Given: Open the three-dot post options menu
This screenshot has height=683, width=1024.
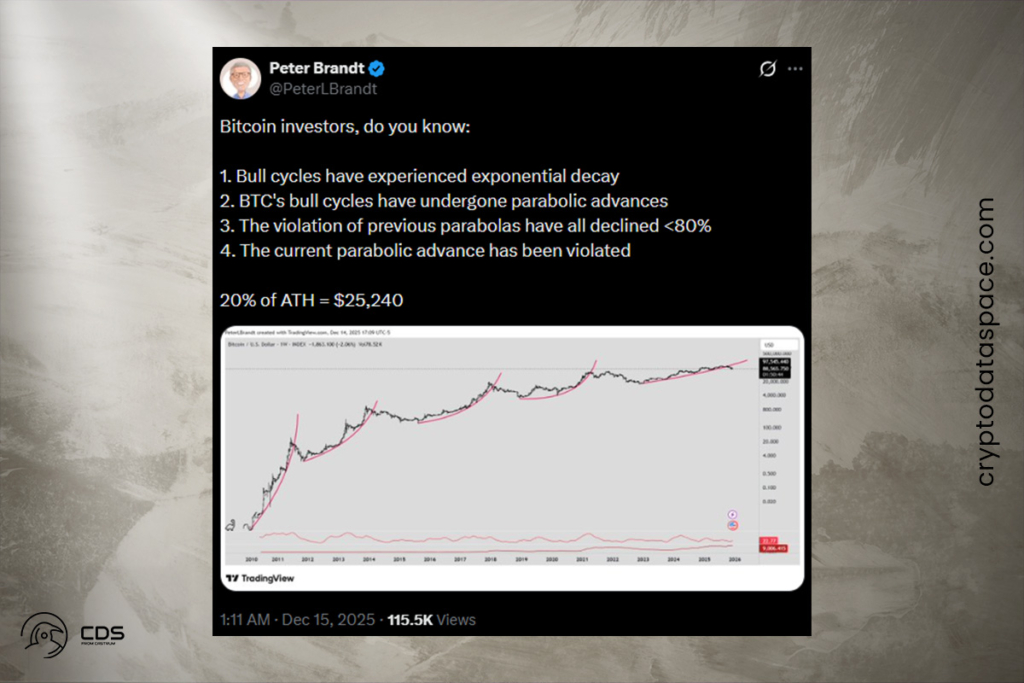Looking at the screenshot, I should coord(795,68).
